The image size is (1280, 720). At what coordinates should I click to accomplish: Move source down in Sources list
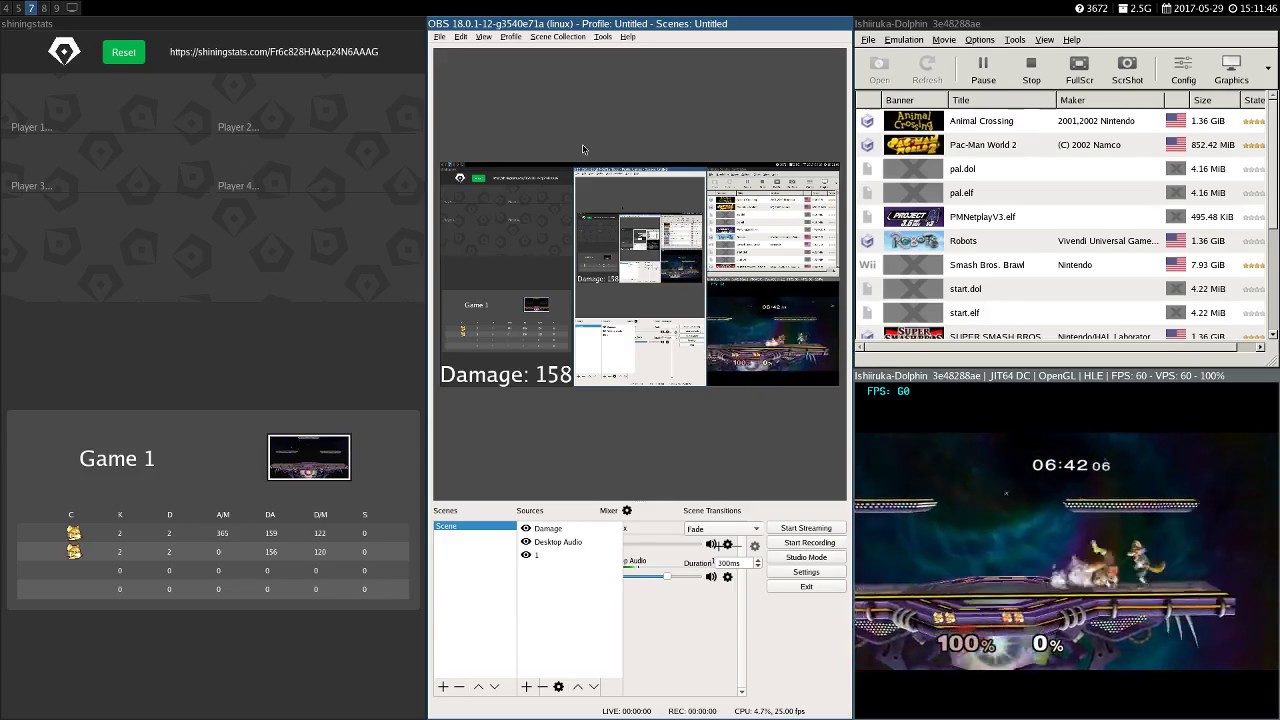[593, 687]
